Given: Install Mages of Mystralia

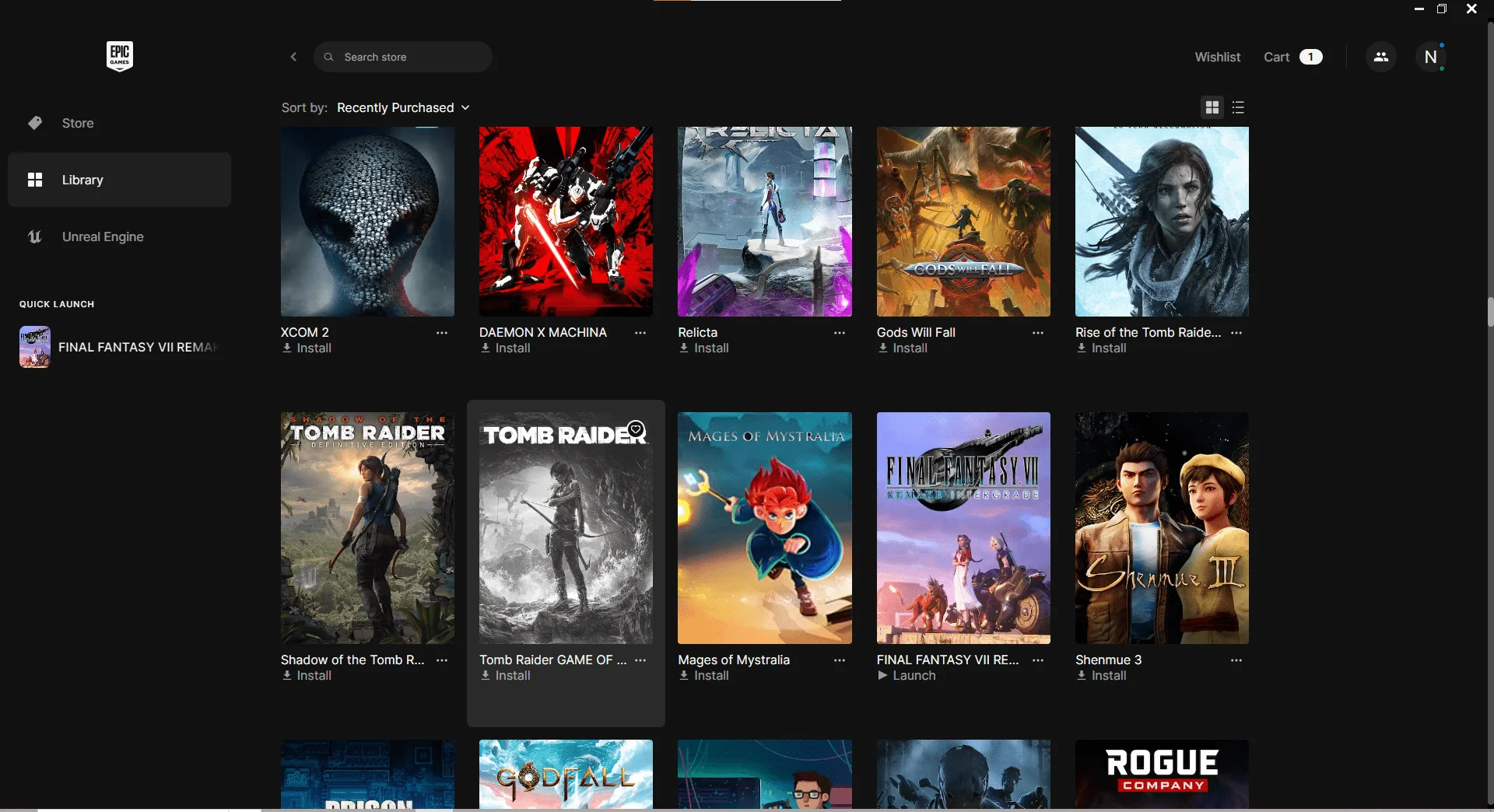Looking at the screenshot, I should 703,676.
